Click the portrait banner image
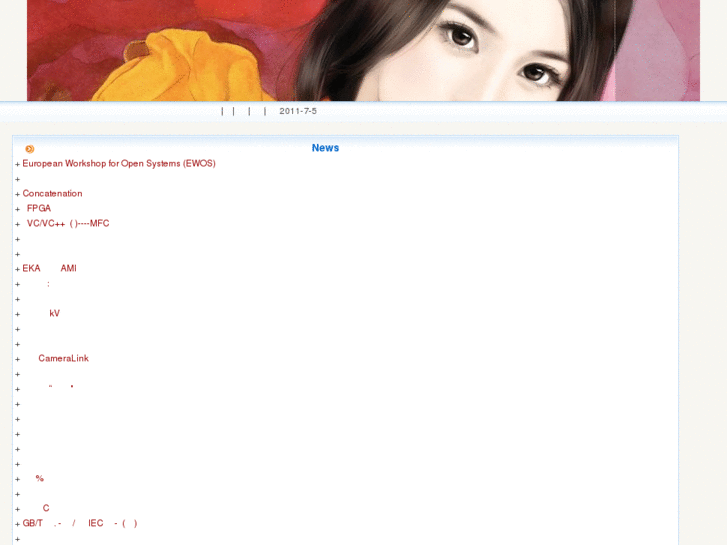Image resolution: width=727 pixels, height=545 pixels. pyautogui.click(x=363, y=50)
